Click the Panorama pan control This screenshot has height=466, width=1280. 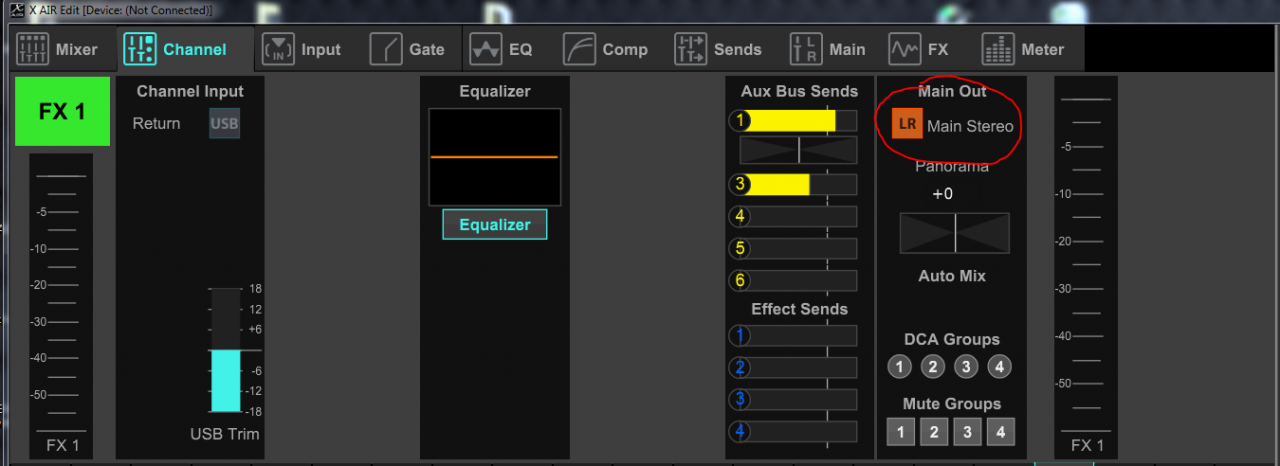(954, 233)
